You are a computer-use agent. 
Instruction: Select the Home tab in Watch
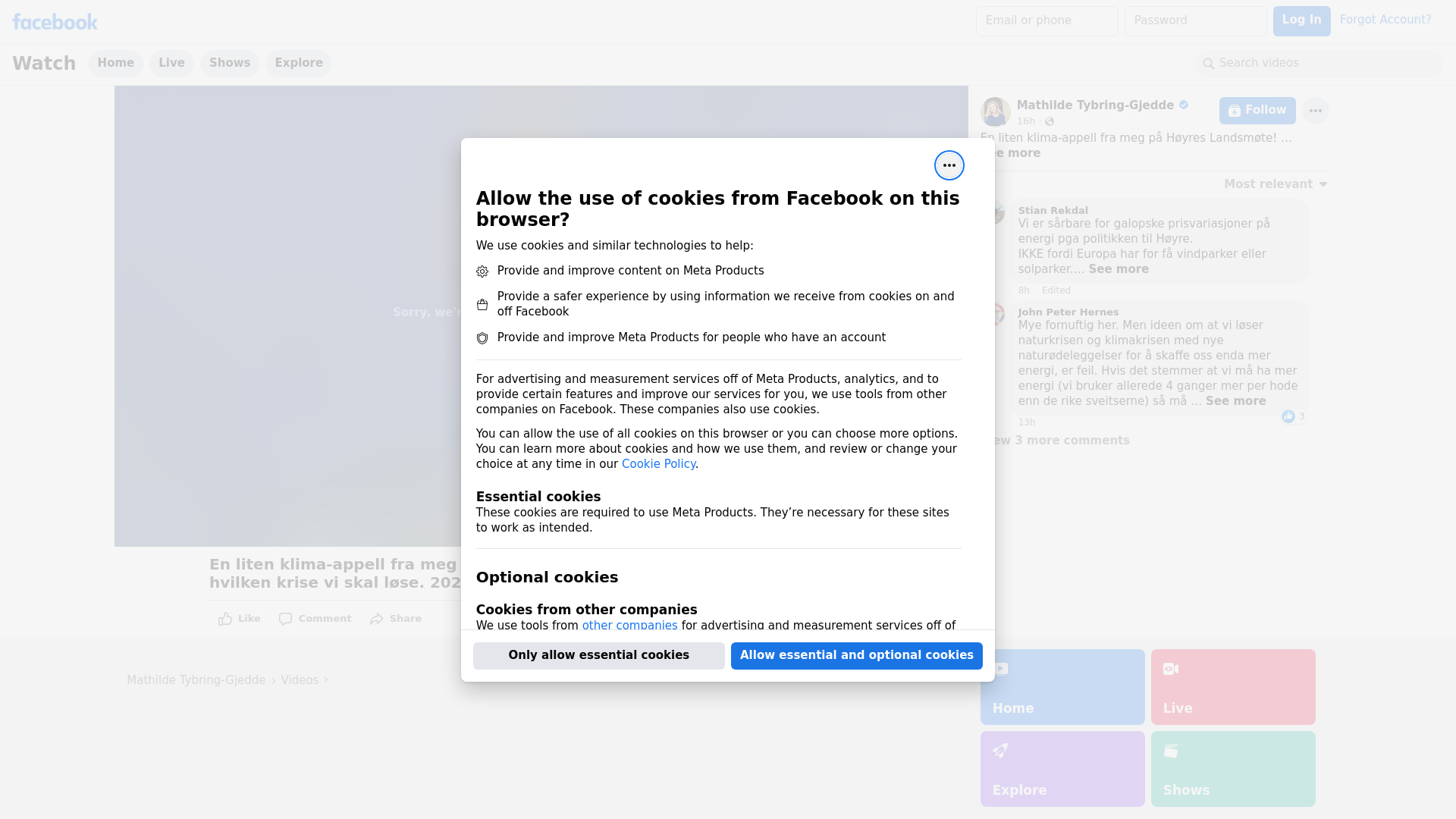[116, 64]
